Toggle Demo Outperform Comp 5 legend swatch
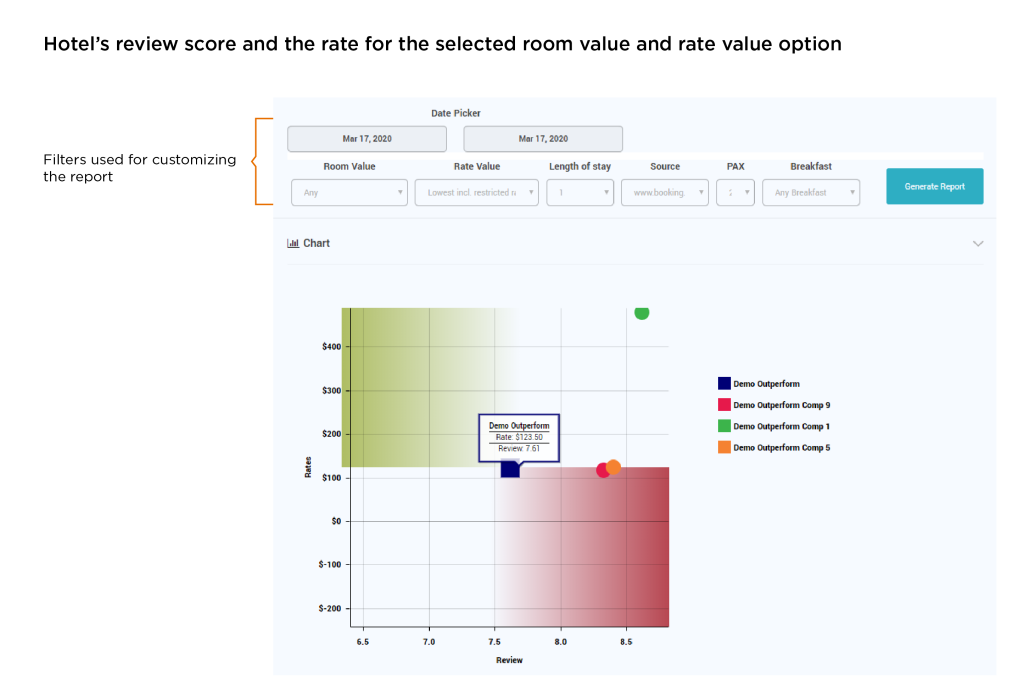This screenshot has height=695, width=1024. (x=724, y=447)
